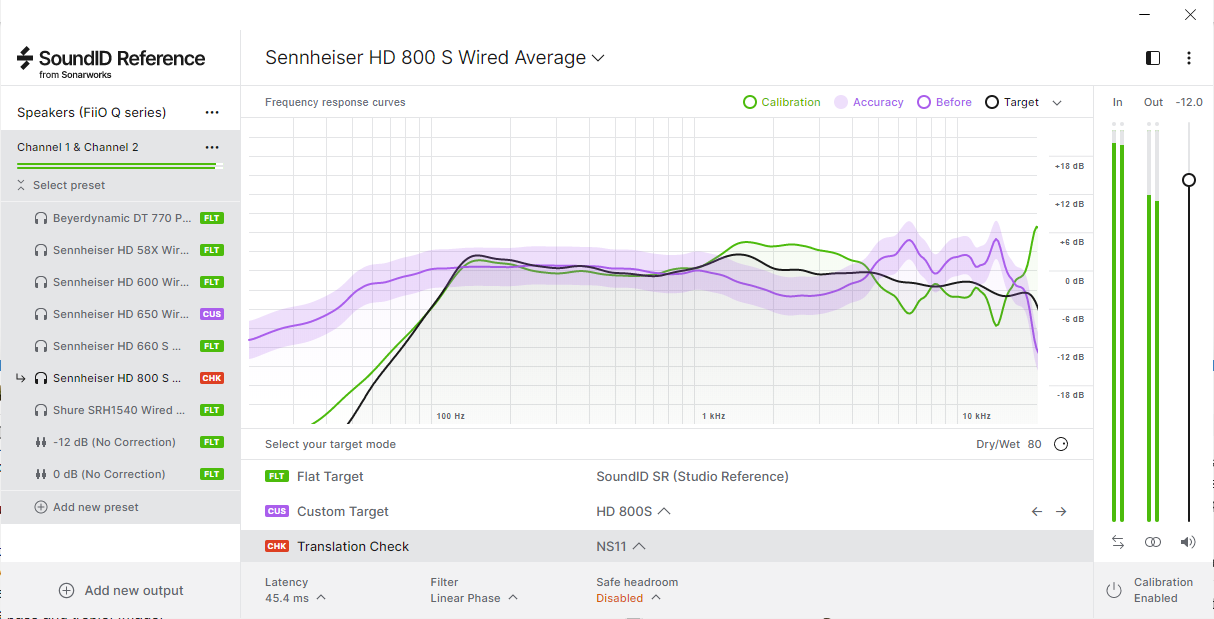Open the Latency 45.4 ms dropdown
This screenshot has width=1214, height=619.
click(x=295, y=598)
